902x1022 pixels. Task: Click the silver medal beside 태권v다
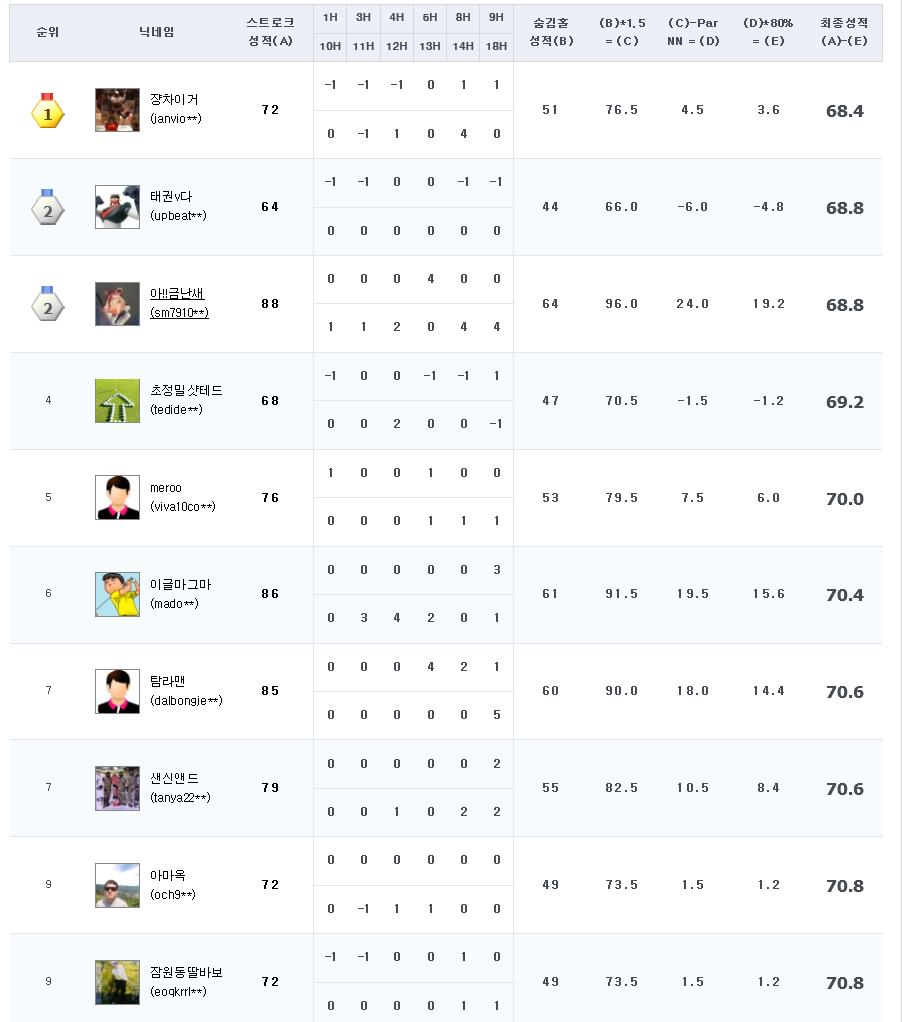coord(48,208)
